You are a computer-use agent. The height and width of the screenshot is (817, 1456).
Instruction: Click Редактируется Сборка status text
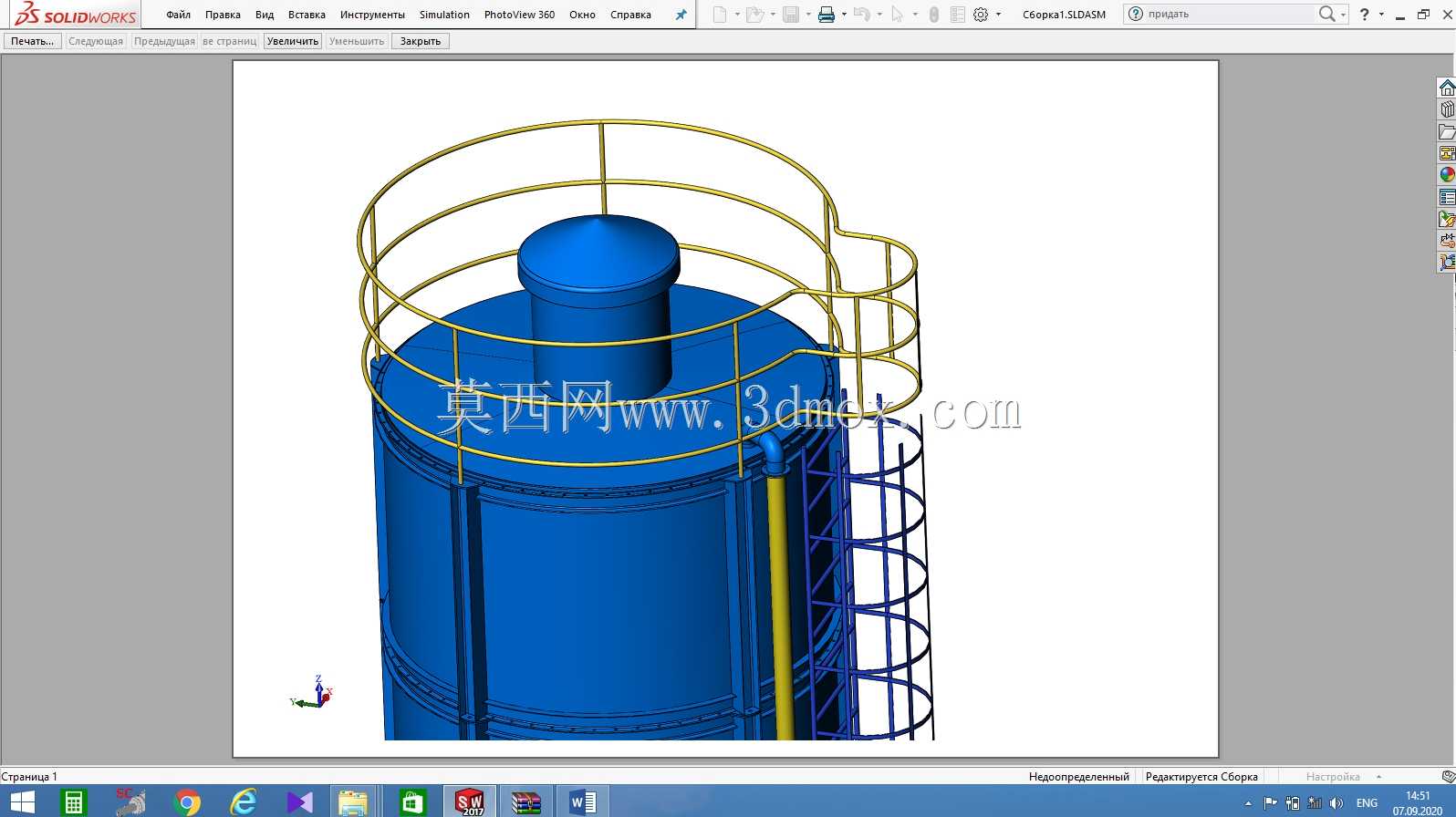[x=1201, y=777]
